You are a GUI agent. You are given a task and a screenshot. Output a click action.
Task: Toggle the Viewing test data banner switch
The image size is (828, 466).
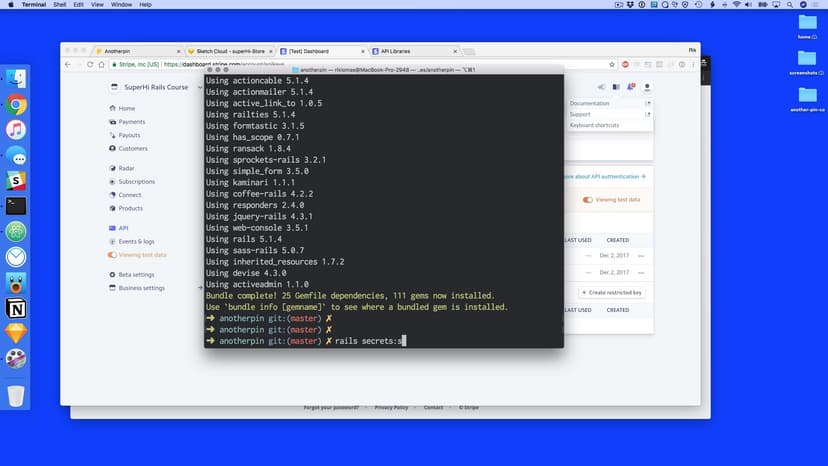tap(588, 200)
